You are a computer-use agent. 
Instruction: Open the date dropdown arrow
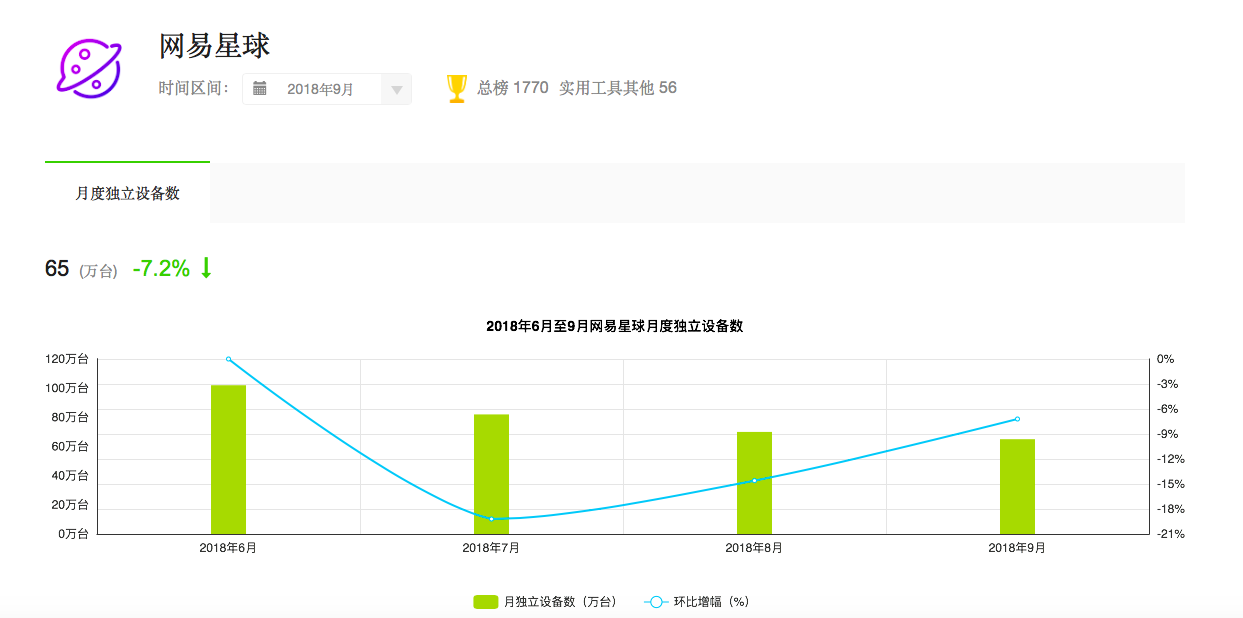pyautogui.click(x=396, y=89)
